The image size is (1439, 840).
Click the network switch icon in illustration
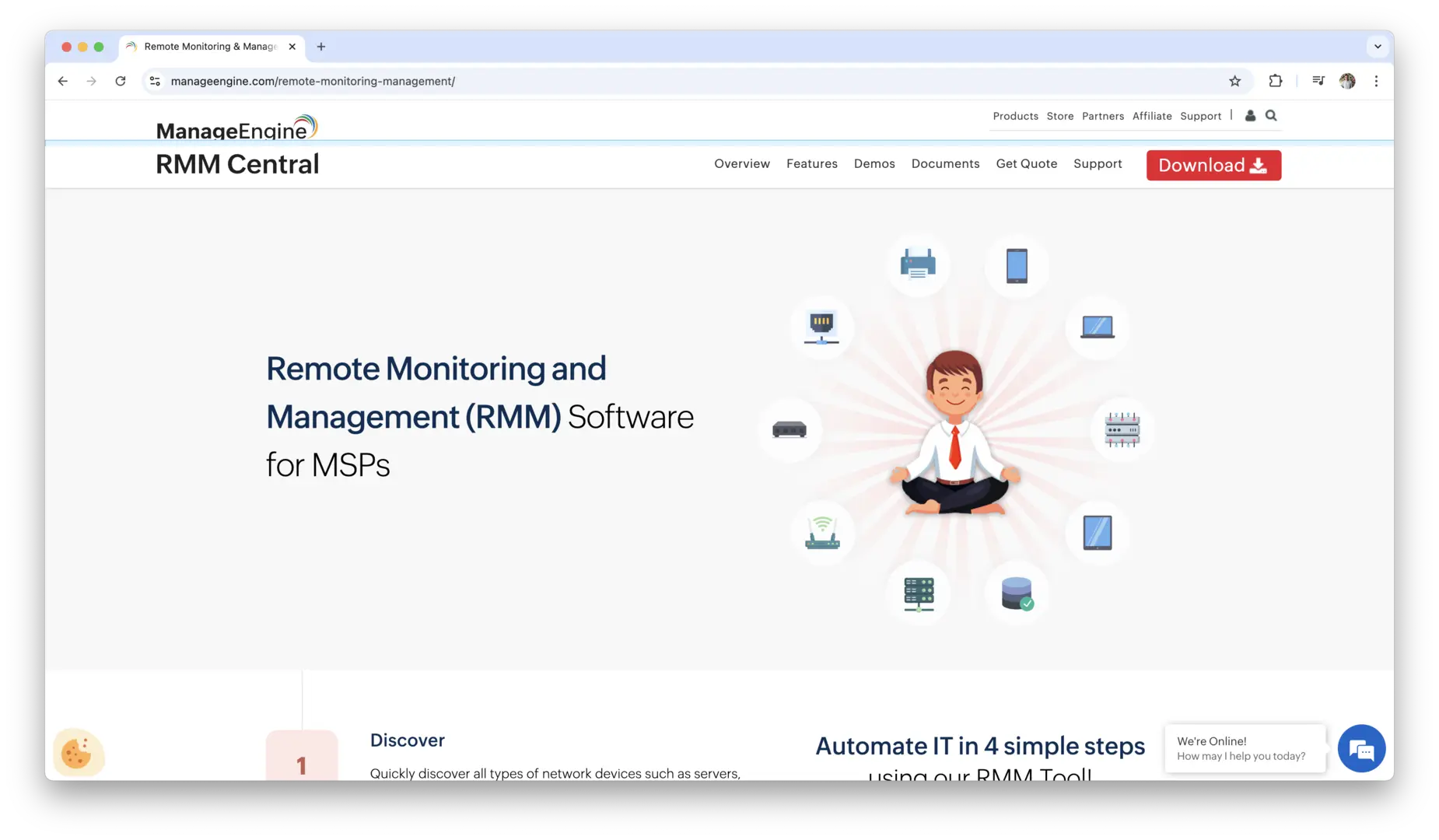790,429
